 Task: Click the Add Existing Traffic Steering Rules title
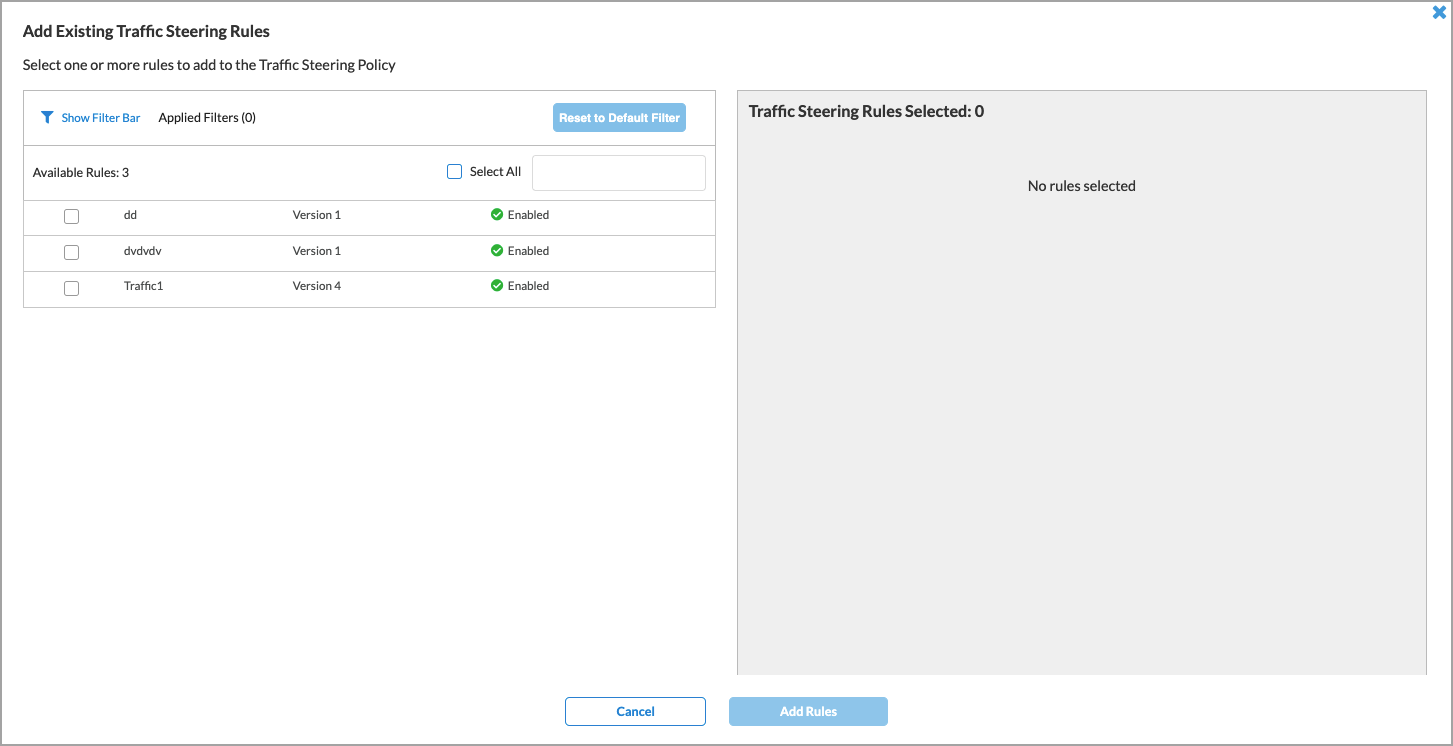pos(146,31)
